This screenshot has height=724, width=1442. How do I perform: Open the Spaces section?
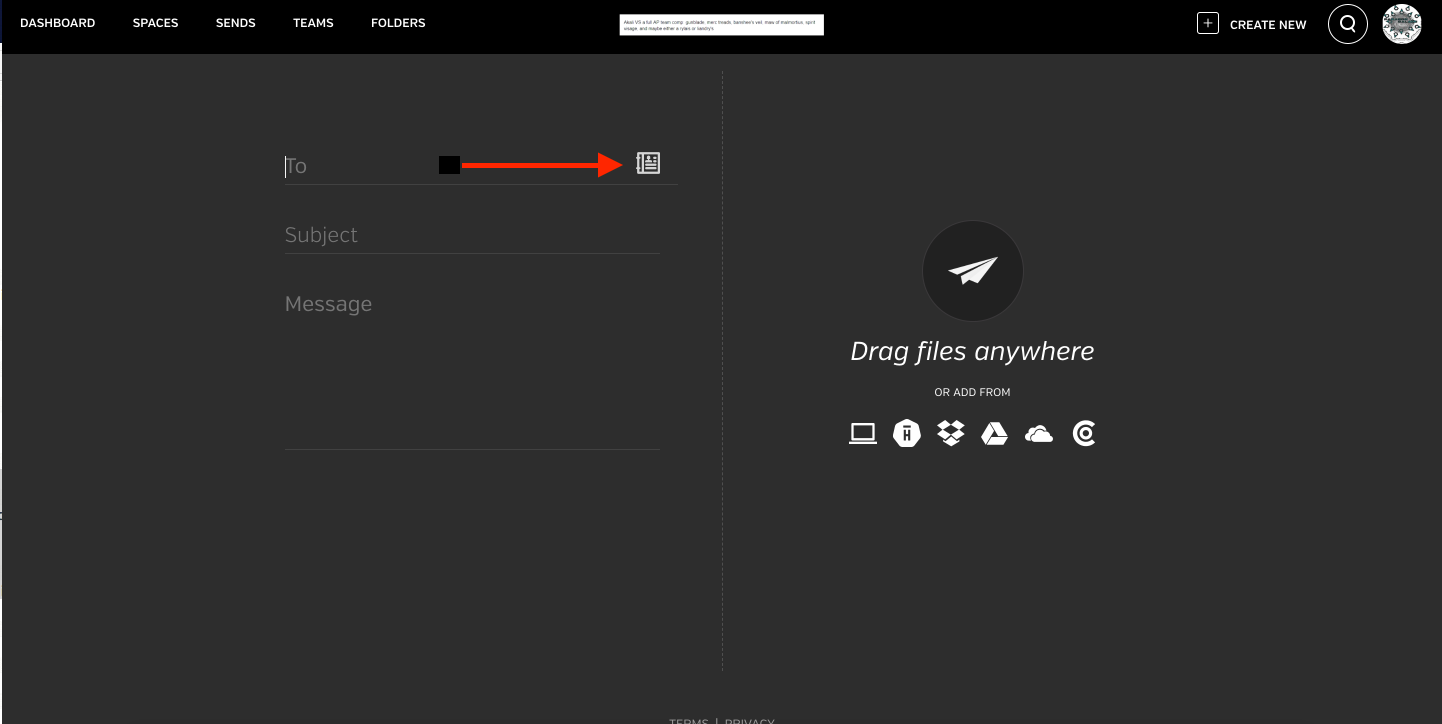[x=155, y=22]
